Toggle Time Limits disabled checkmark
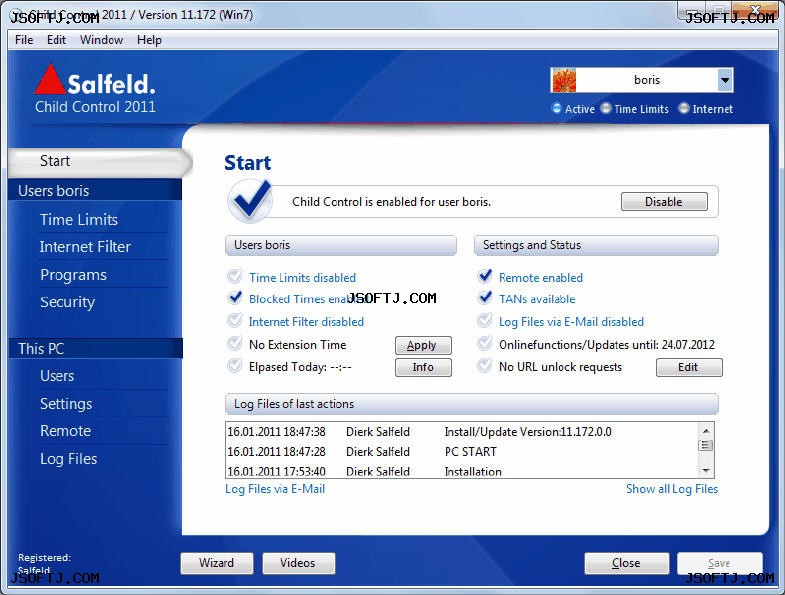Image resolution: width=785 pixels, height=595 pixels. click(234, 276)
